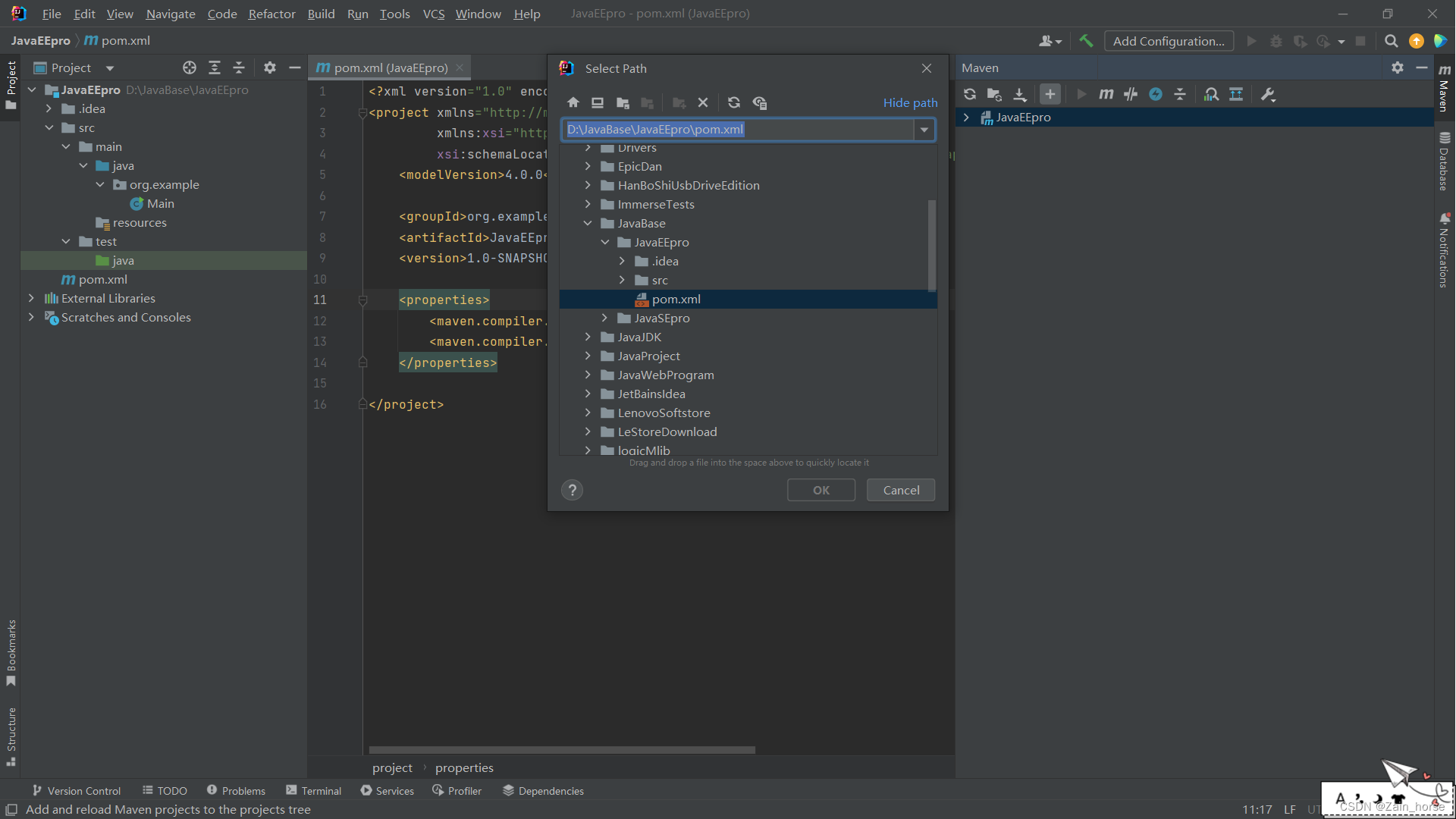Expand JavaSEpro folder in path tree

coord(604,318)
